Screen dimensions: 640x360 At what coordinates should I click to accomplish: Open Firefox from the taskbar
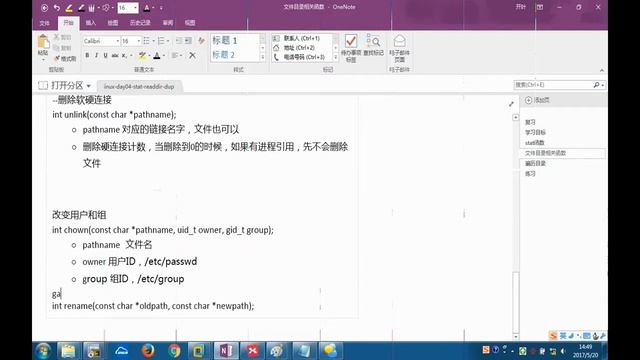click(x=148, y=351)
